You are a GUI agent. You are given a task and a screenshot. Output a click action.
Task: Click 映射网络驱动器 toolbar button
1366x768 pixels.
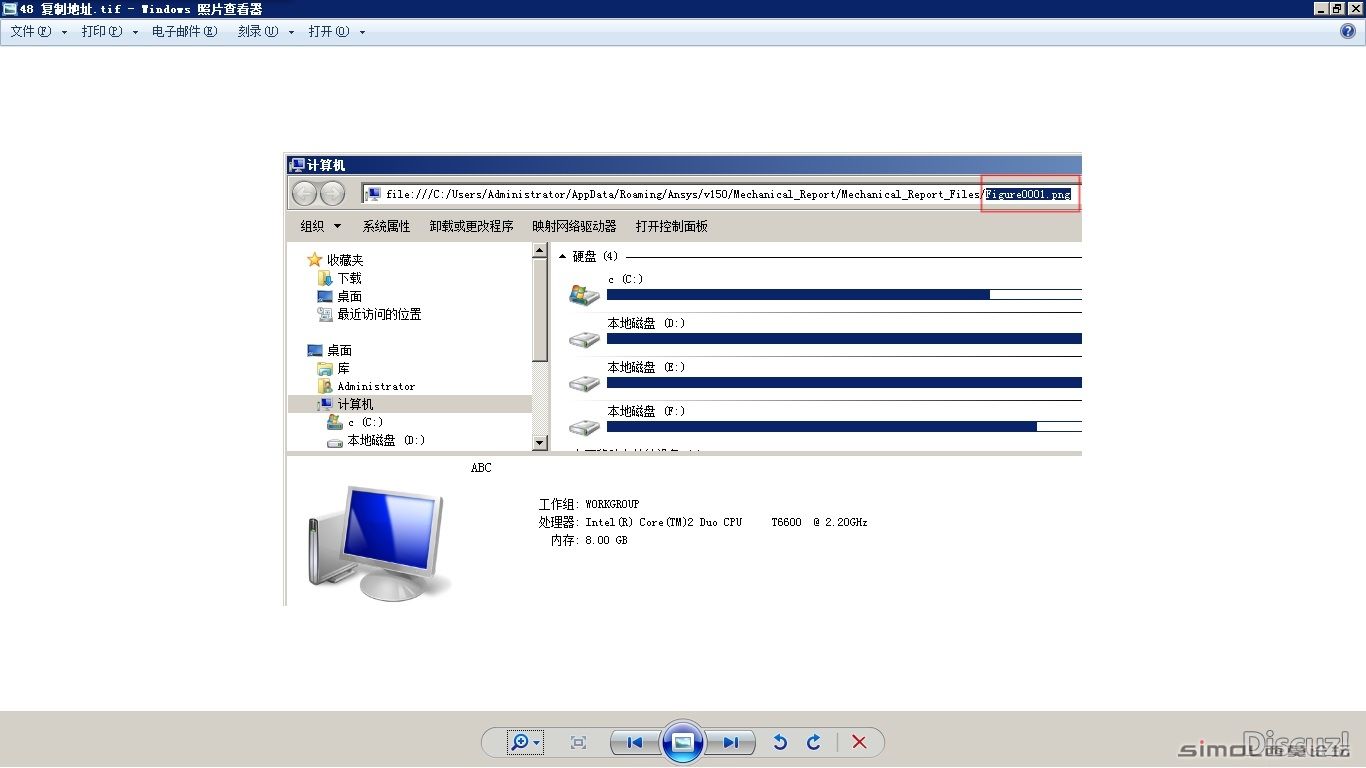point(574,227)
